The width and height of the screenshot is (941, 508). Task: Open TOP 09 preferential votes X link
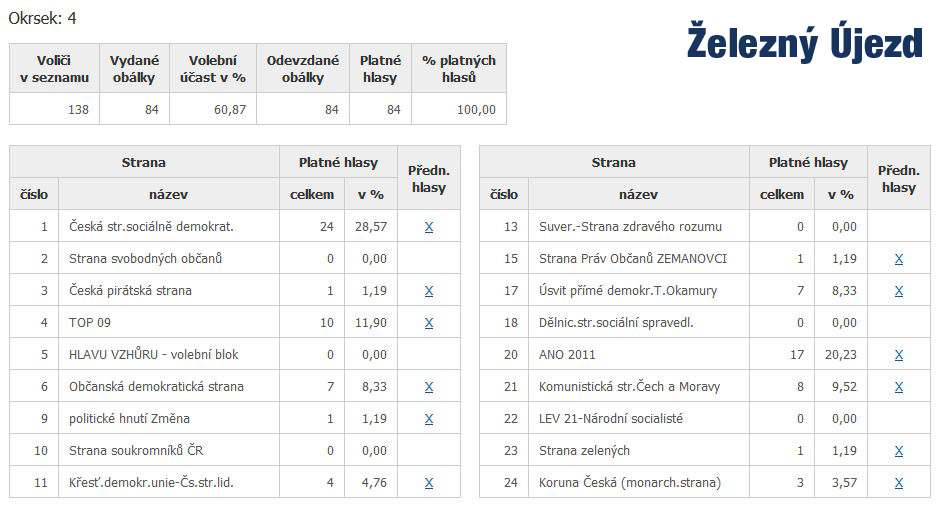coord(428,323)
